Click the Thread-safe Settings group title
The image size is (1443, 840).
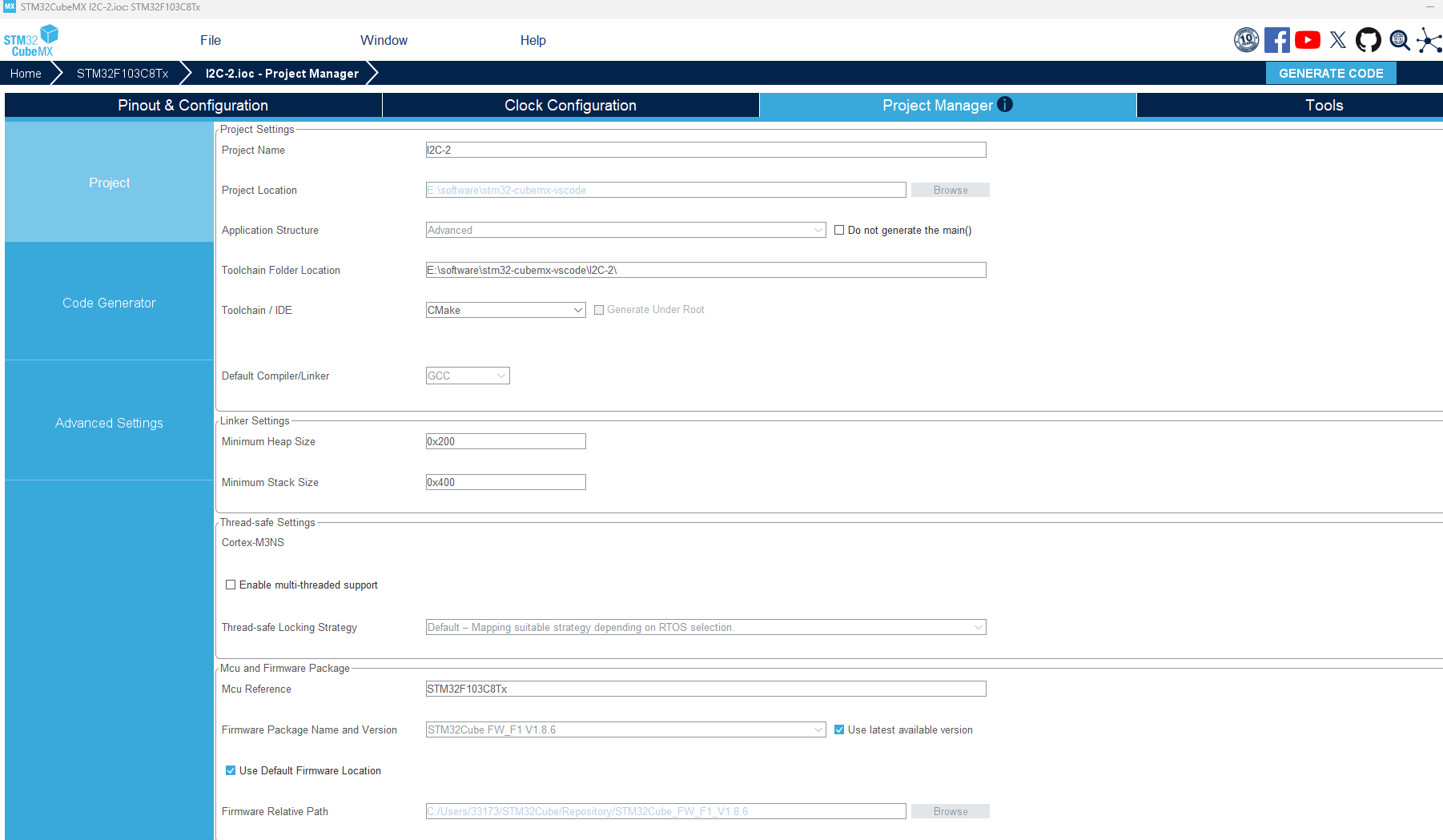tap(267, 522)
